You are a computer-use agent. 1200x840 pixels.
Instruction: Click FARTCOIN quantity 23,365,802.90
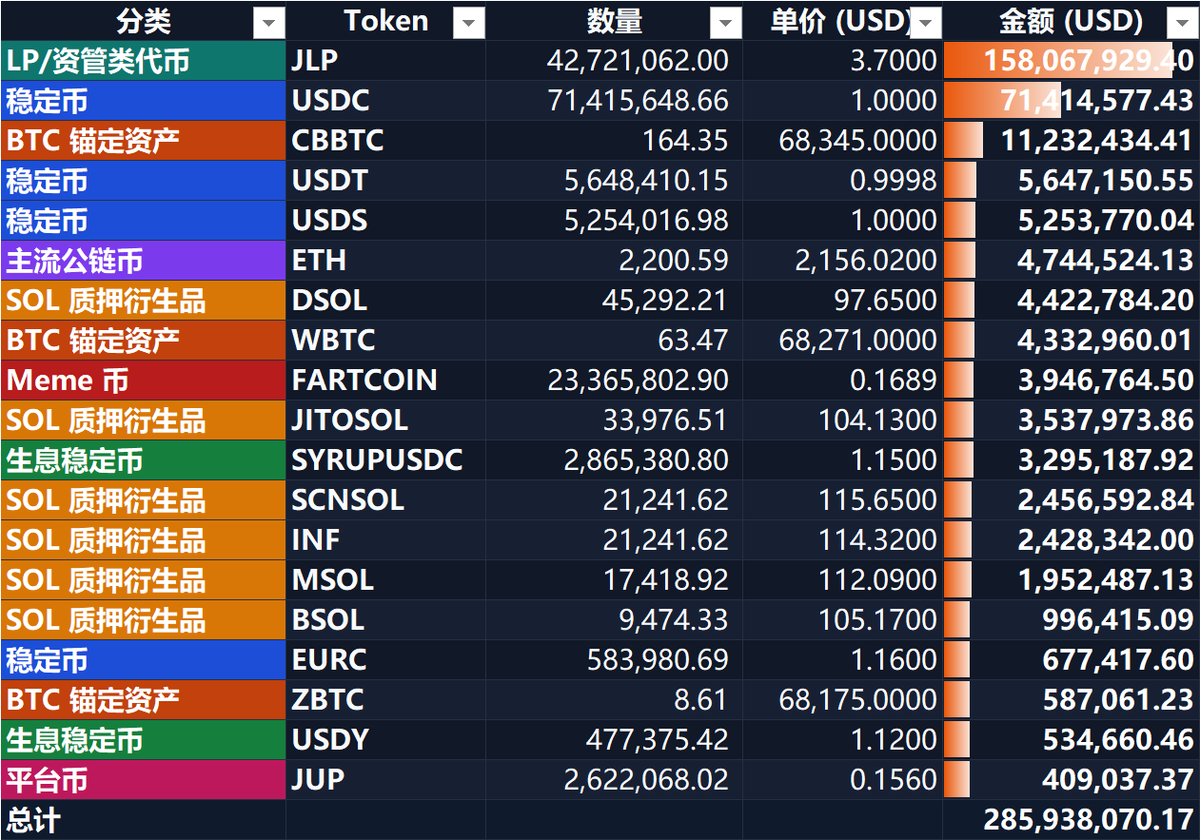click(x=614, y=380)
